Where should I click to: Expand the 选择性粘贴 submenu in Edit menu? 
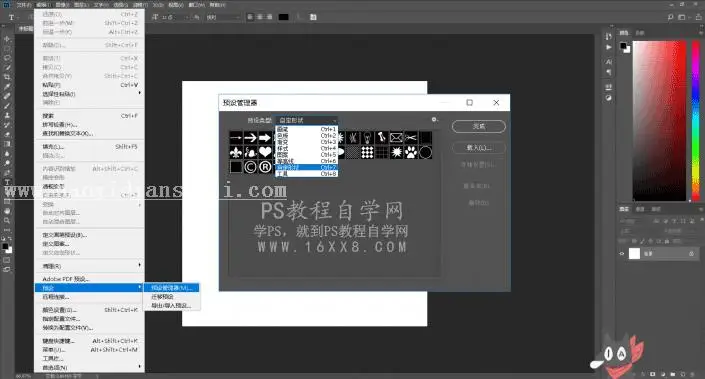[89, 94]
